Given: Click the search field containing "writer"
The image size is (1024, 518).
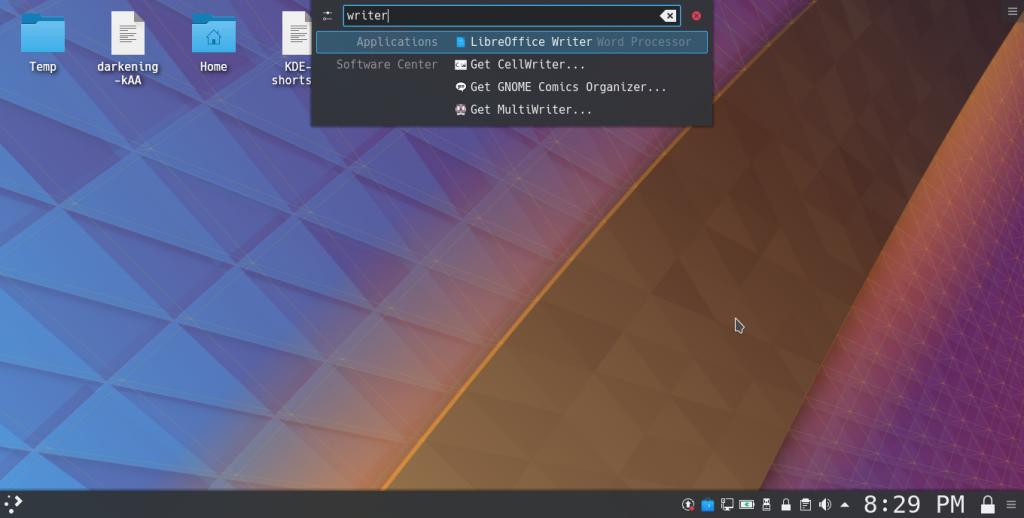Looking at the screenshot, I should [x=500, y=16].
